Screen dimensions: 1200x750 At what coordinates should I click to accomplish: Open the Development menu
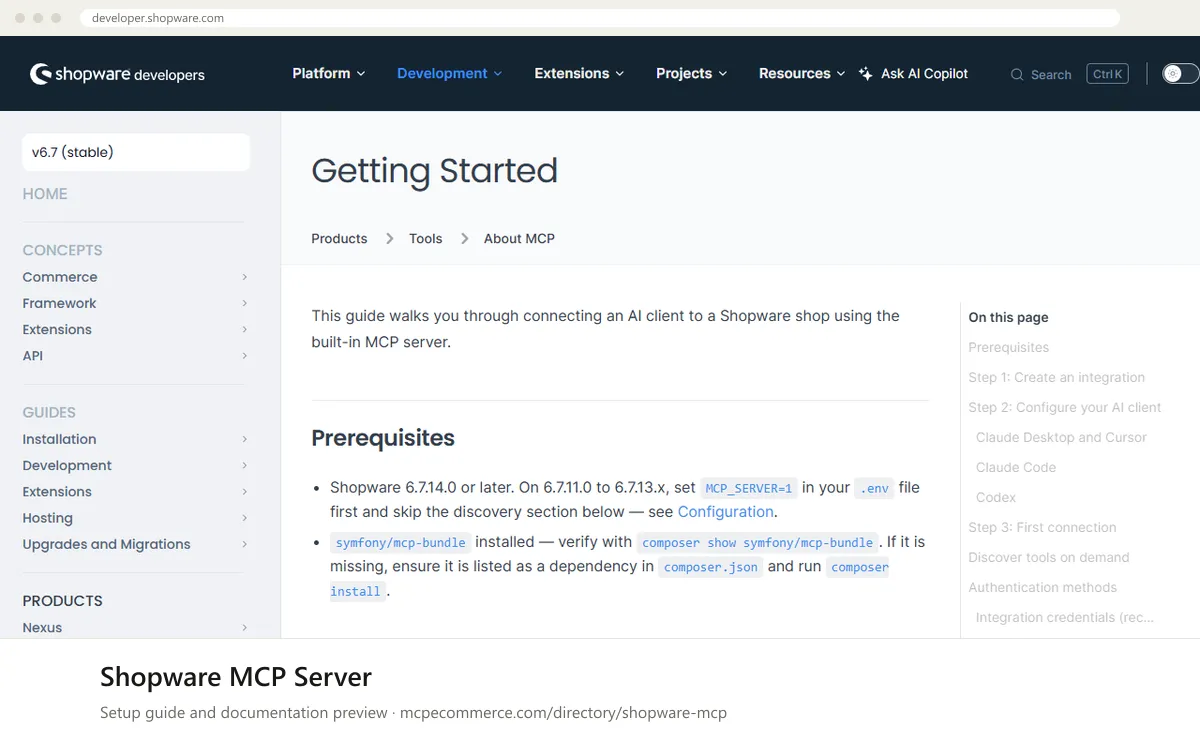pyautogui.click(x=450, y=73)
